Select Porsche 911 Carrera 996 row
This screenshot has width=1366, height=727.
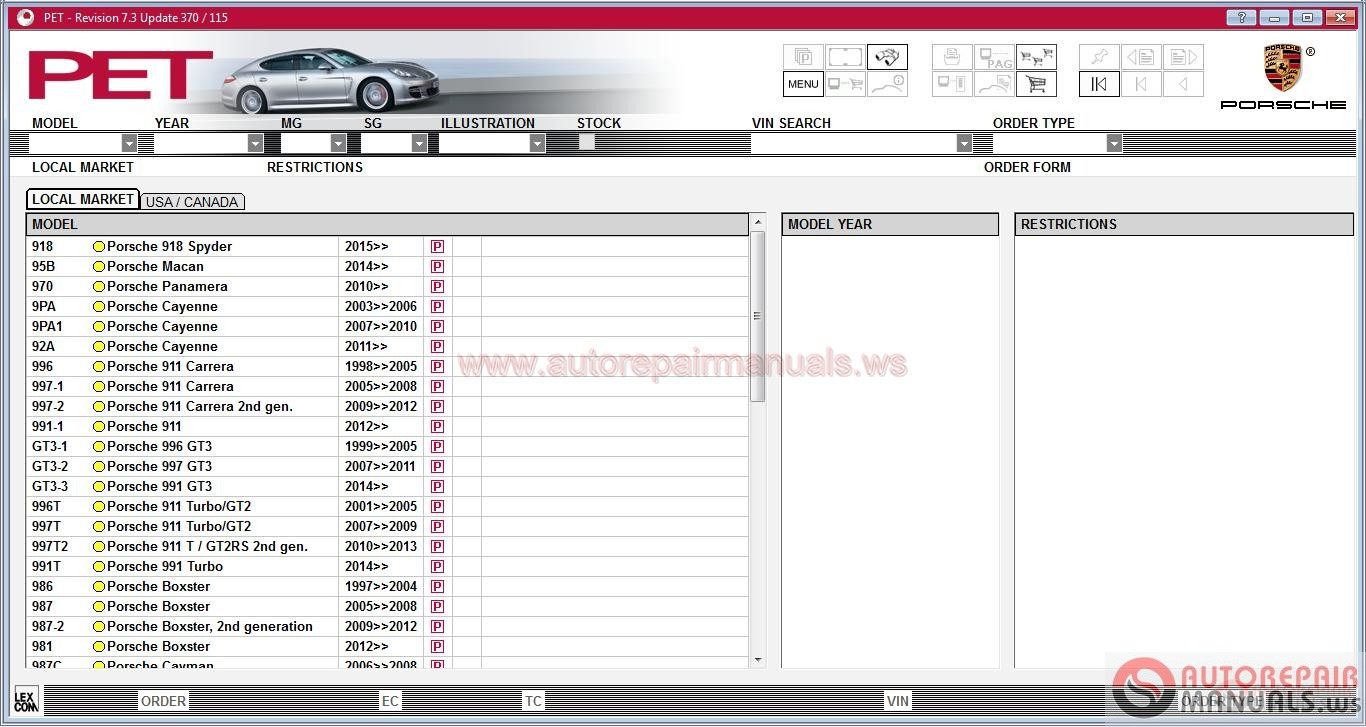387,366
